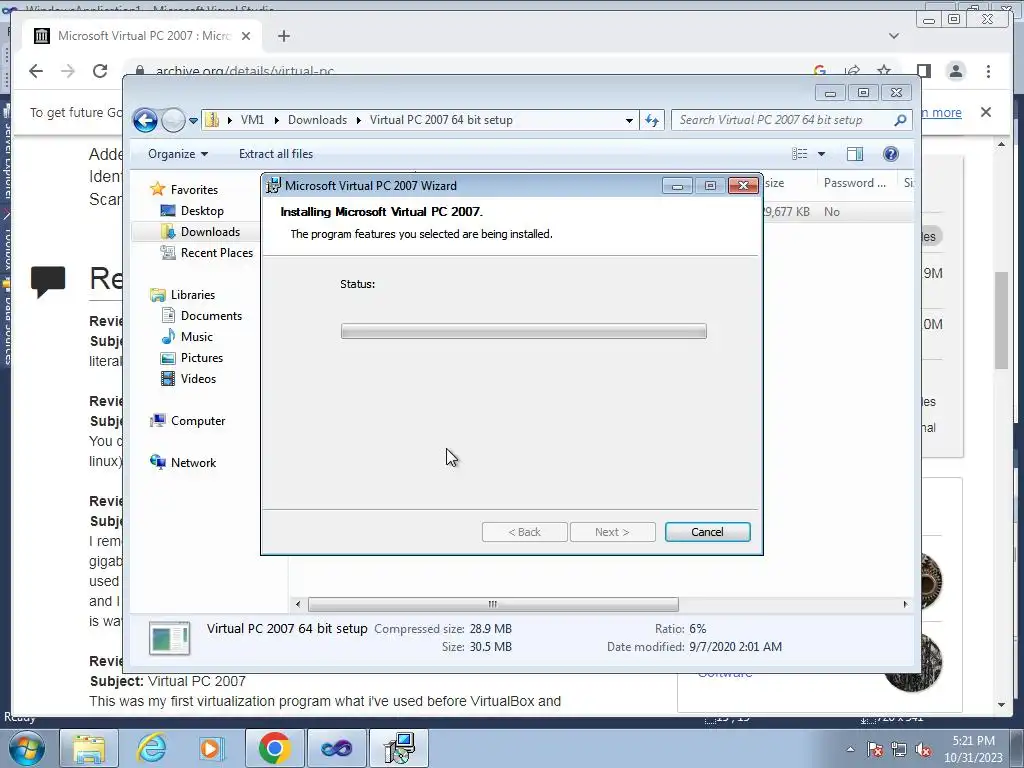1024x768 pixels.
Task: Select Favorites in navigation pane
Action: 194,189
